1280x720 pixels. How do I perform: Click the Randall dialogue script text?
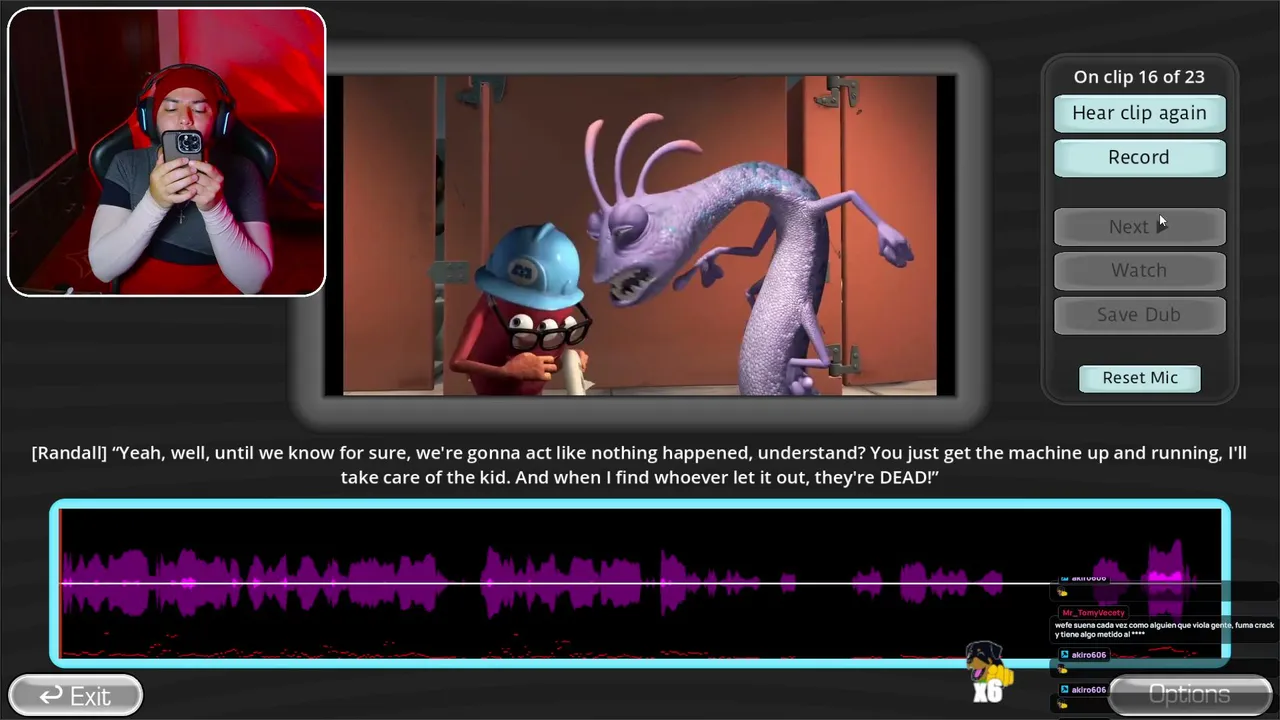pyautogui.click(x=639, y=465)
